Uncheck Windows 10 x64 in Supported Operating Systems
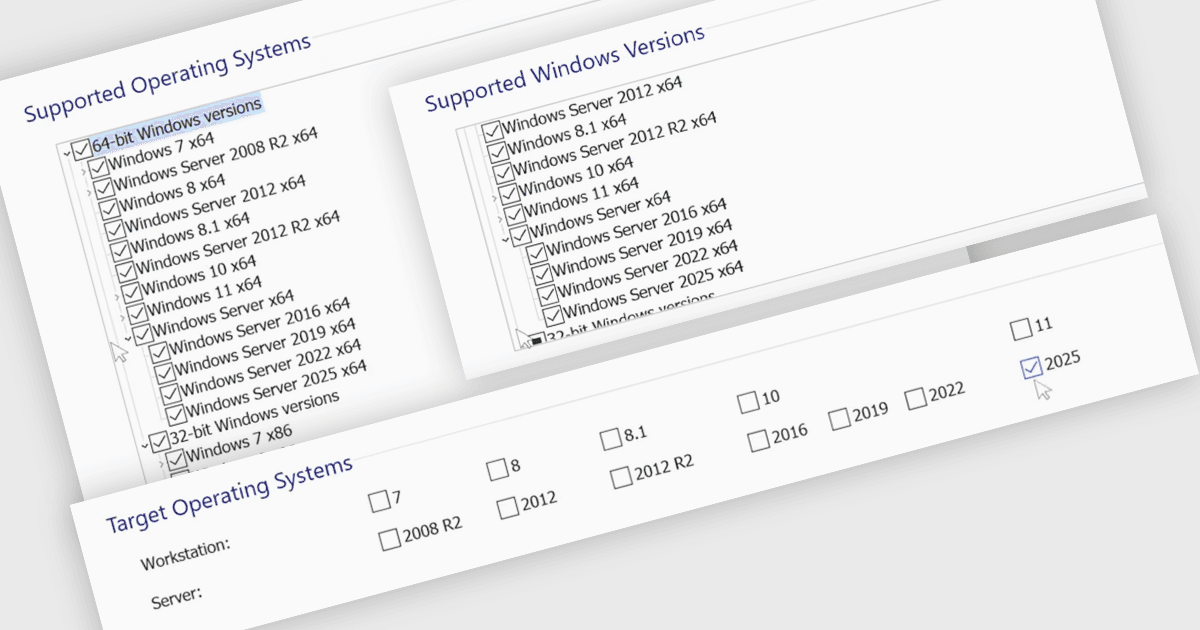This screenshot has width=1200, height=630. pos(131,291)
